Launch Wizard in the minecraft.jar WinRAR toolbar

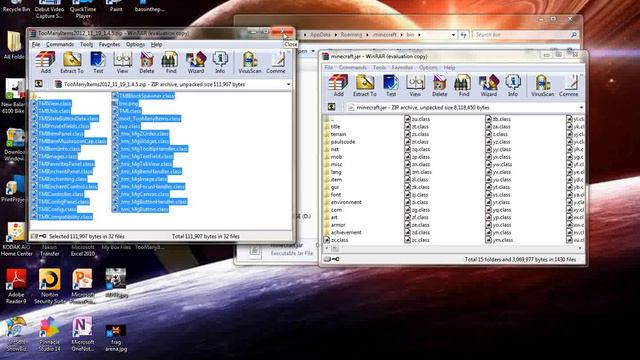point(489,86)
